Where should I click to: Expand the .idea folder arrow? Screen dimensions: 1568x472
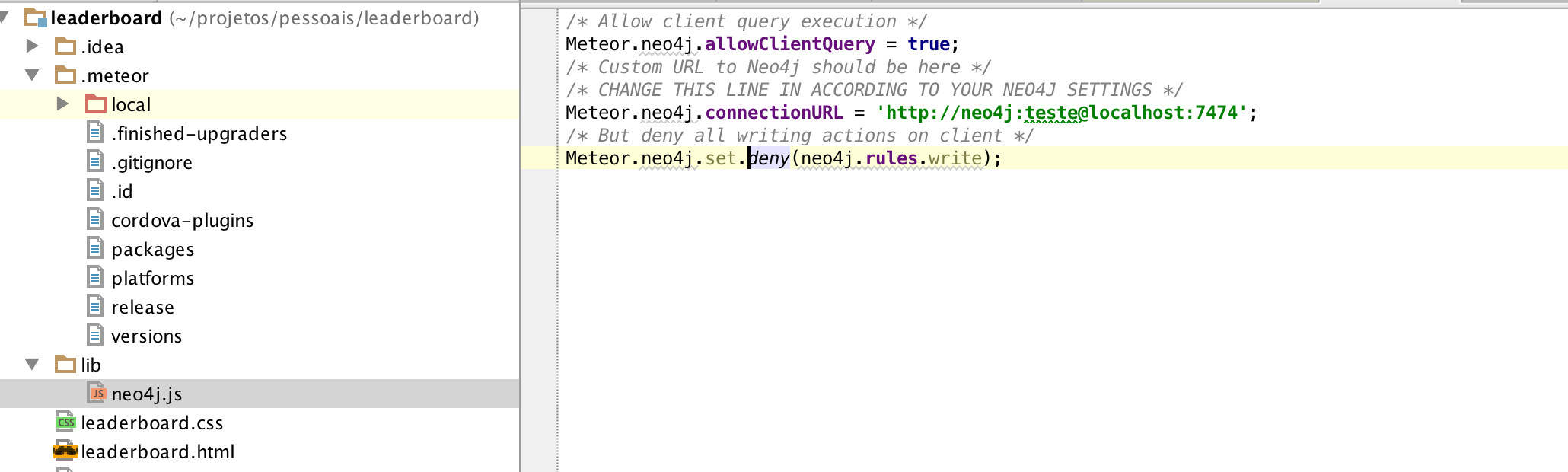[x=32, y=46]
